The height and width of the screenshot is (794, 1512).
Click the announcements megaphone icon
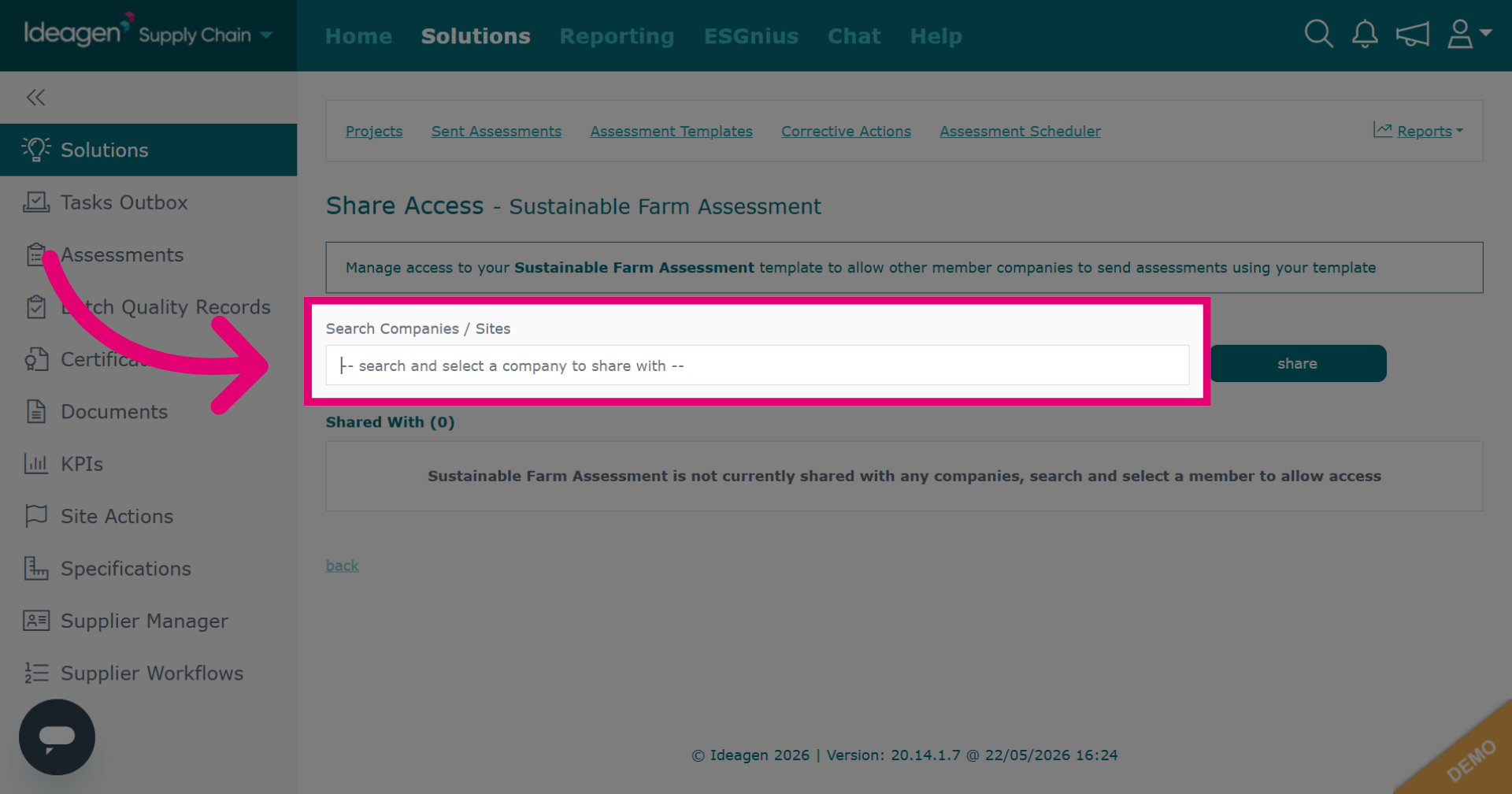click(x=1412, y=35)
